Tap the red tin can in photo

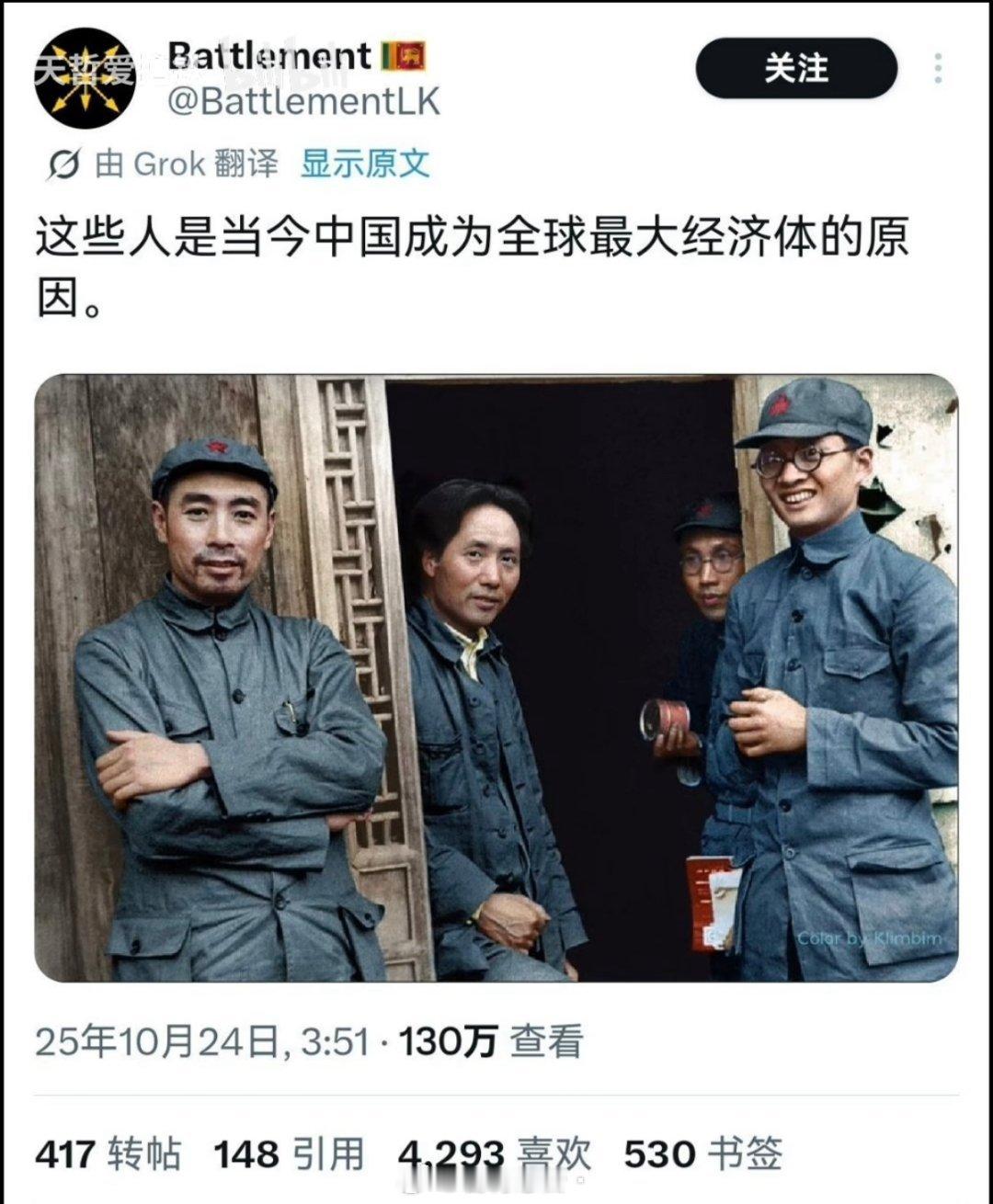pyautogui.click(x=665, y=719)
